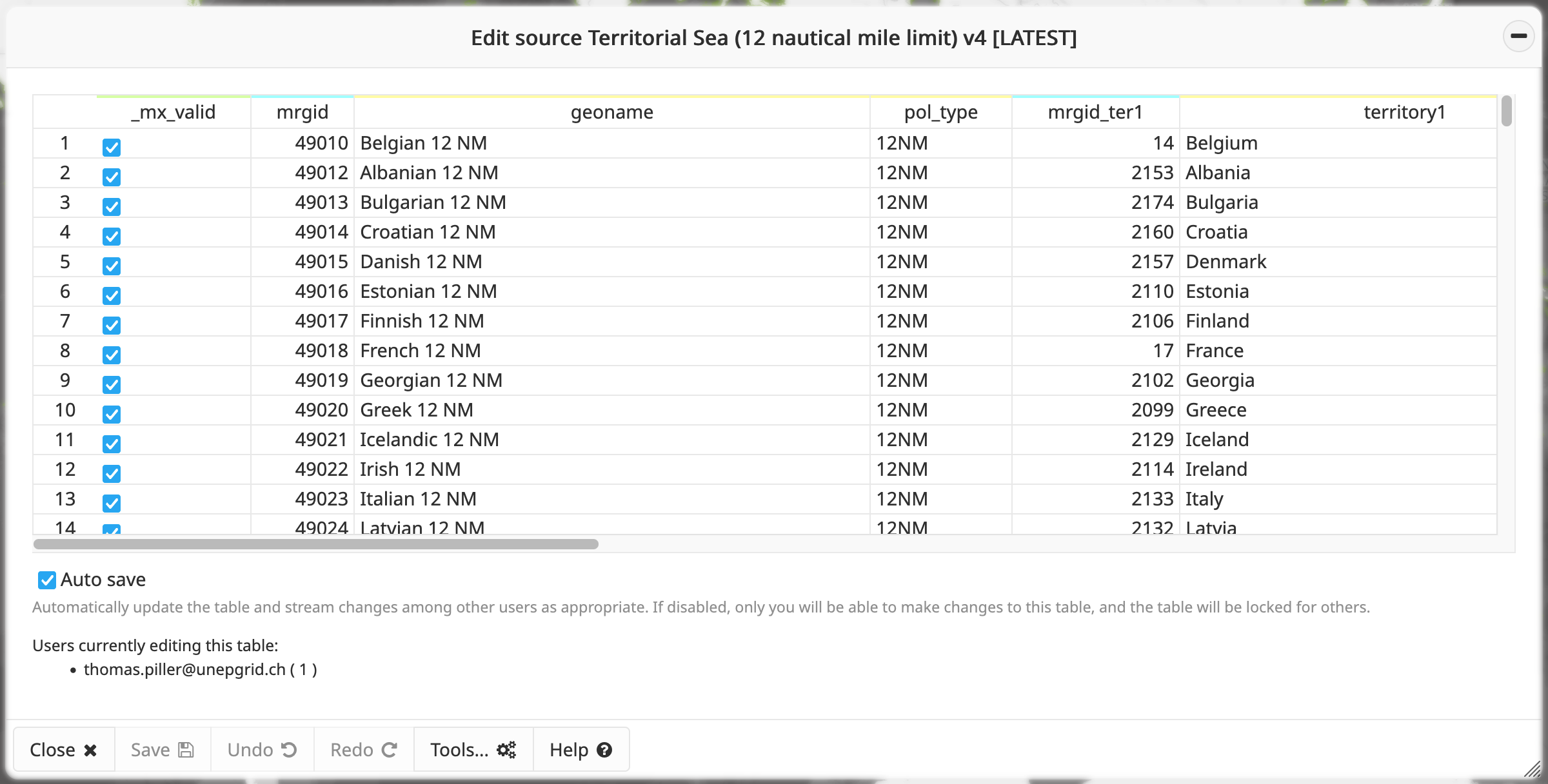Click the resize handle at window corner
Viewport: 1548px width, 784px height.
pos(1532,769)
